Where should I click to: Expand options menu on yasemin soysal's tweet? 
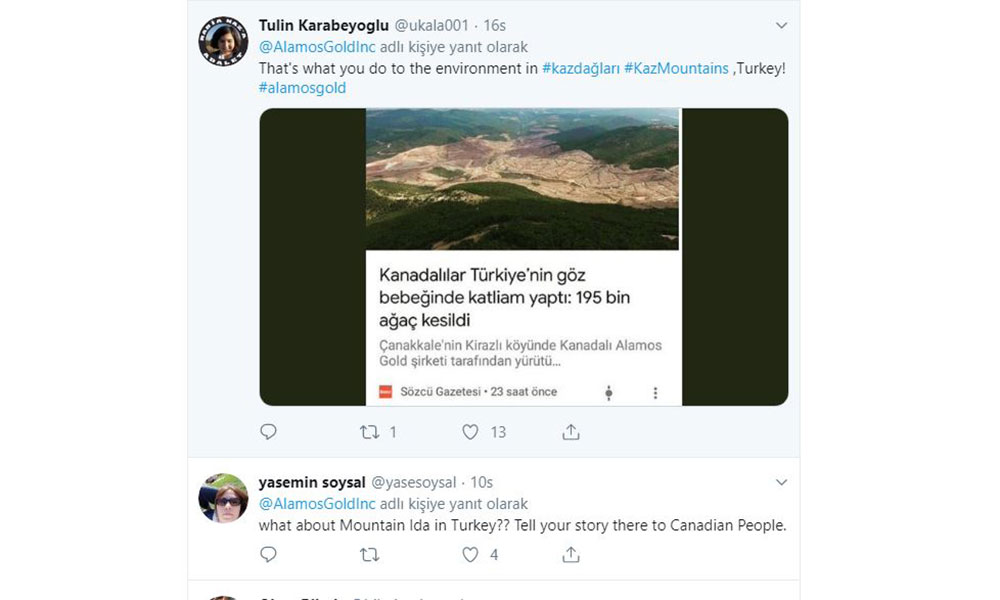coord(782,482)
